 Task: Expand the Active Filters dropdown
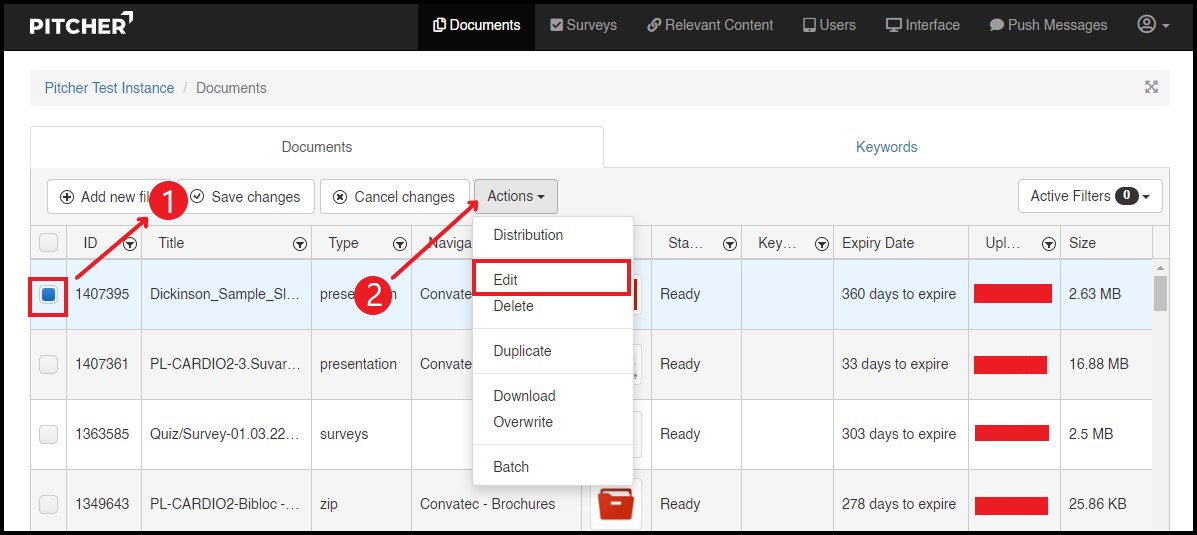1089,197
